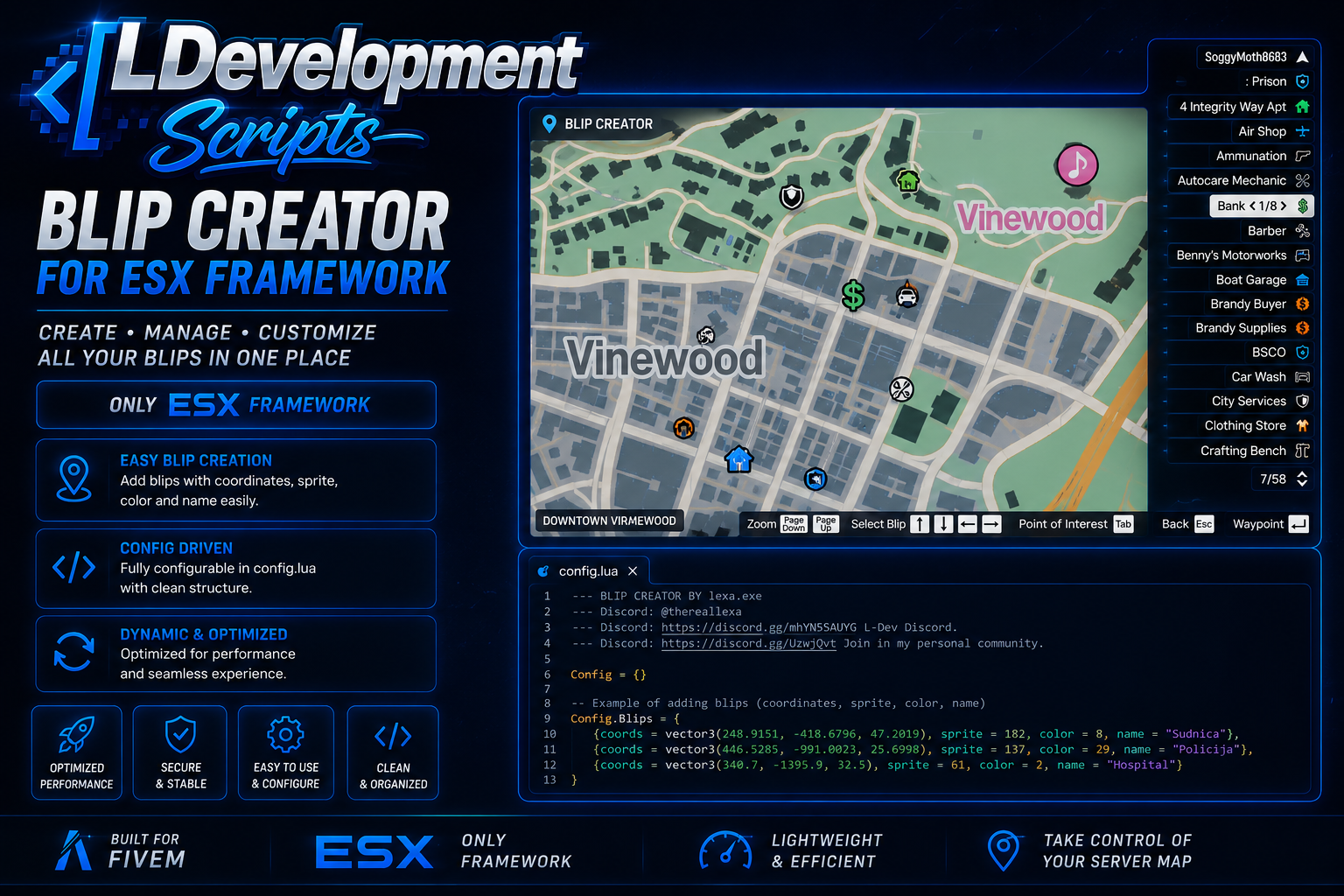Select the BSCO shield icon
The height and width of the screenshot is (896, 1344).
point(1302,353)
